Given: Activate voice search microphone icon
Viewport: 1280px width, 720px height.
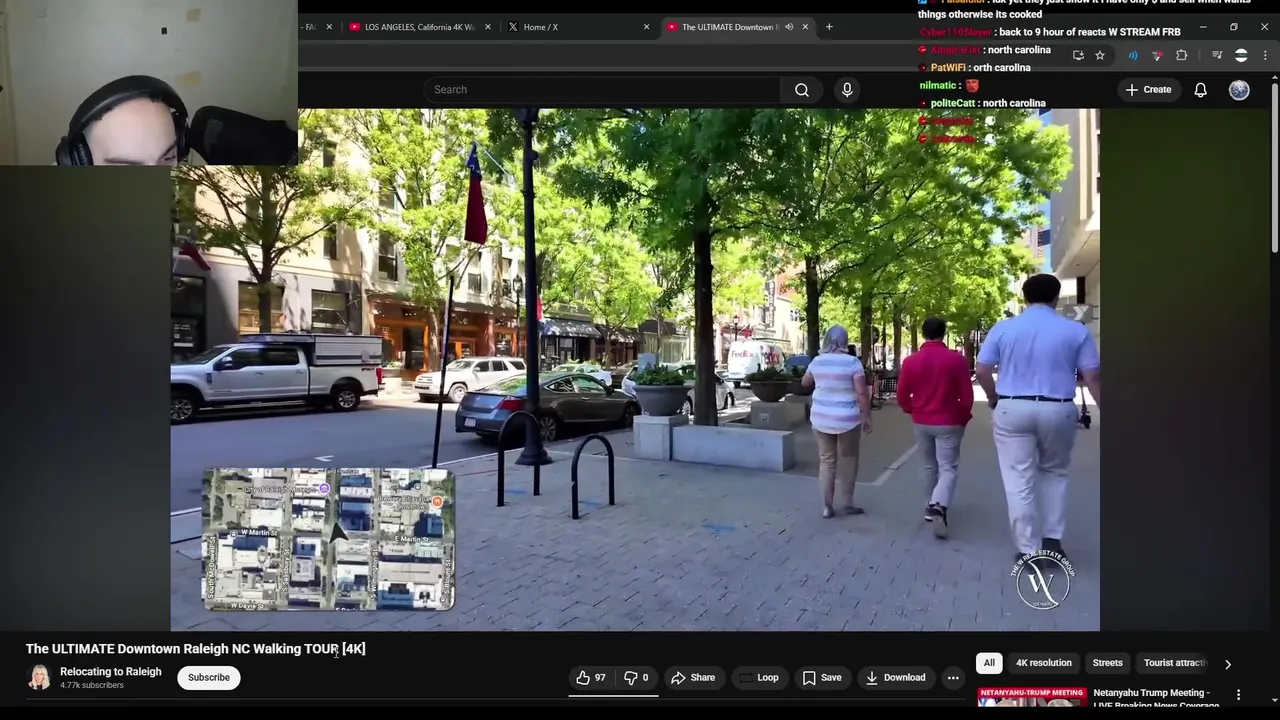Looking at the screenshot, I should (x=847, y=90).
